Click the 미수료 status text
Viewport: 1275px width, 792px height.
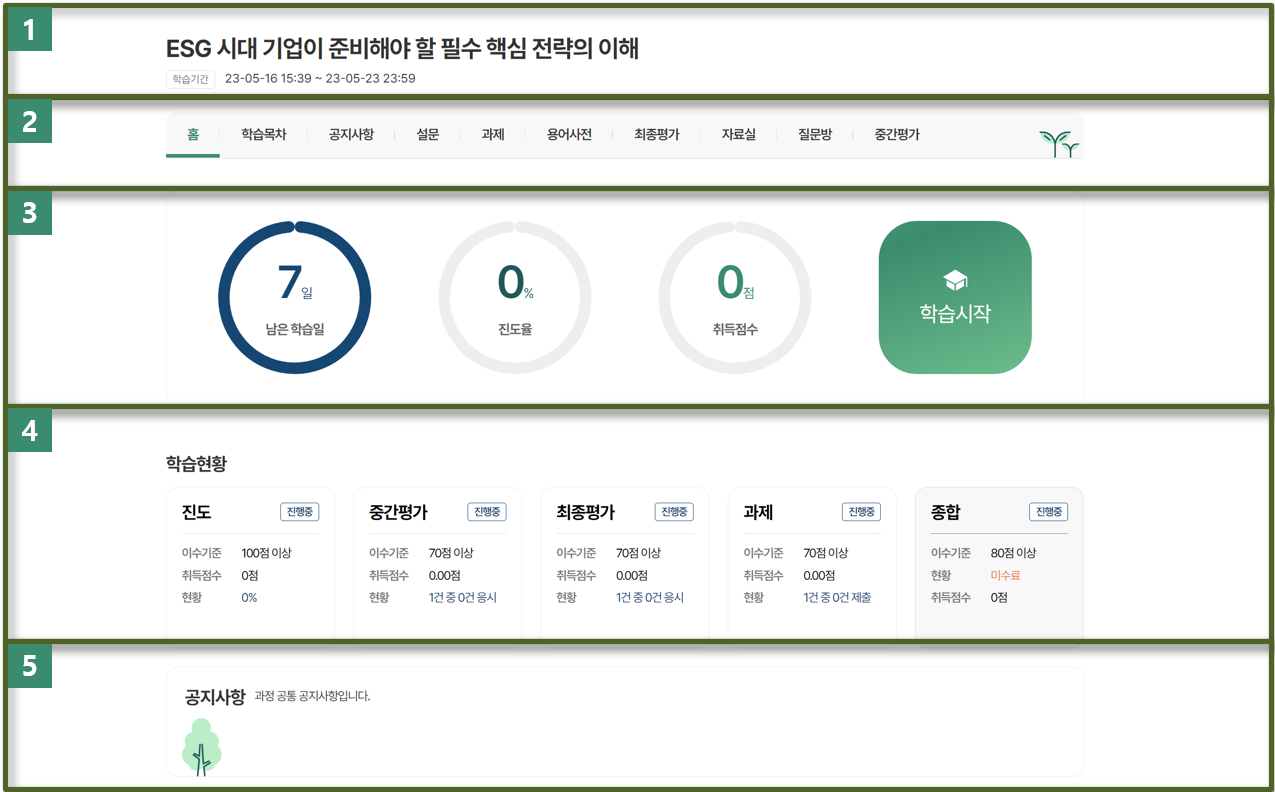point(1005,576)
